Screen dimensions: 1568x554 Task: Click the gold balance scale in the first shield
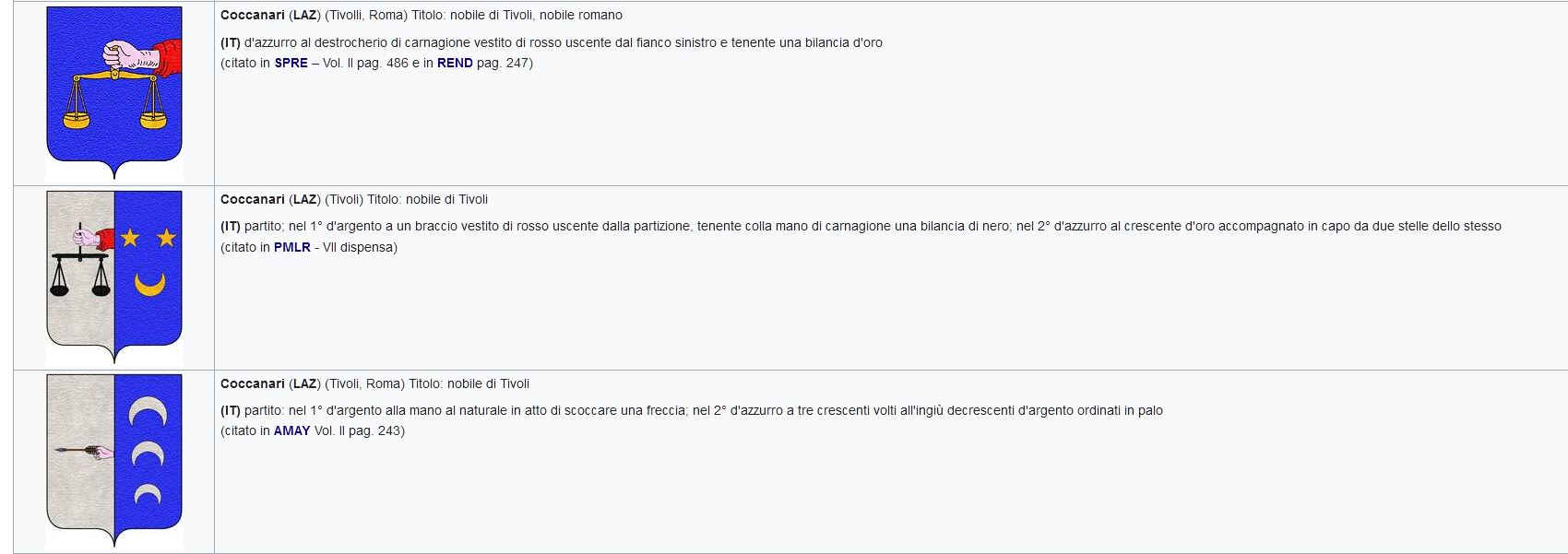click(114, 100)
